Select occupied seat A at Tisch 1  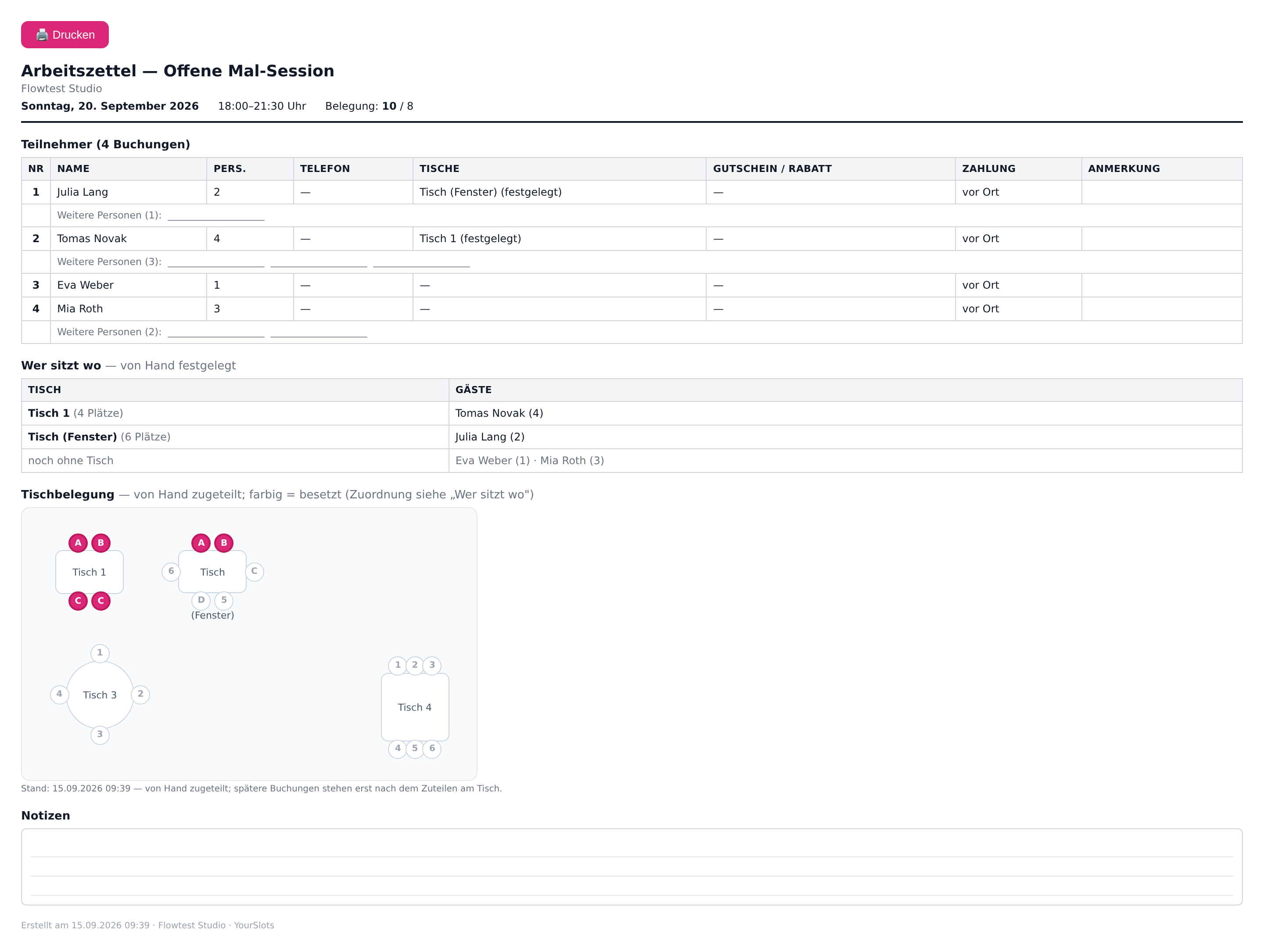pyautogui.click(x=78, y=543)
